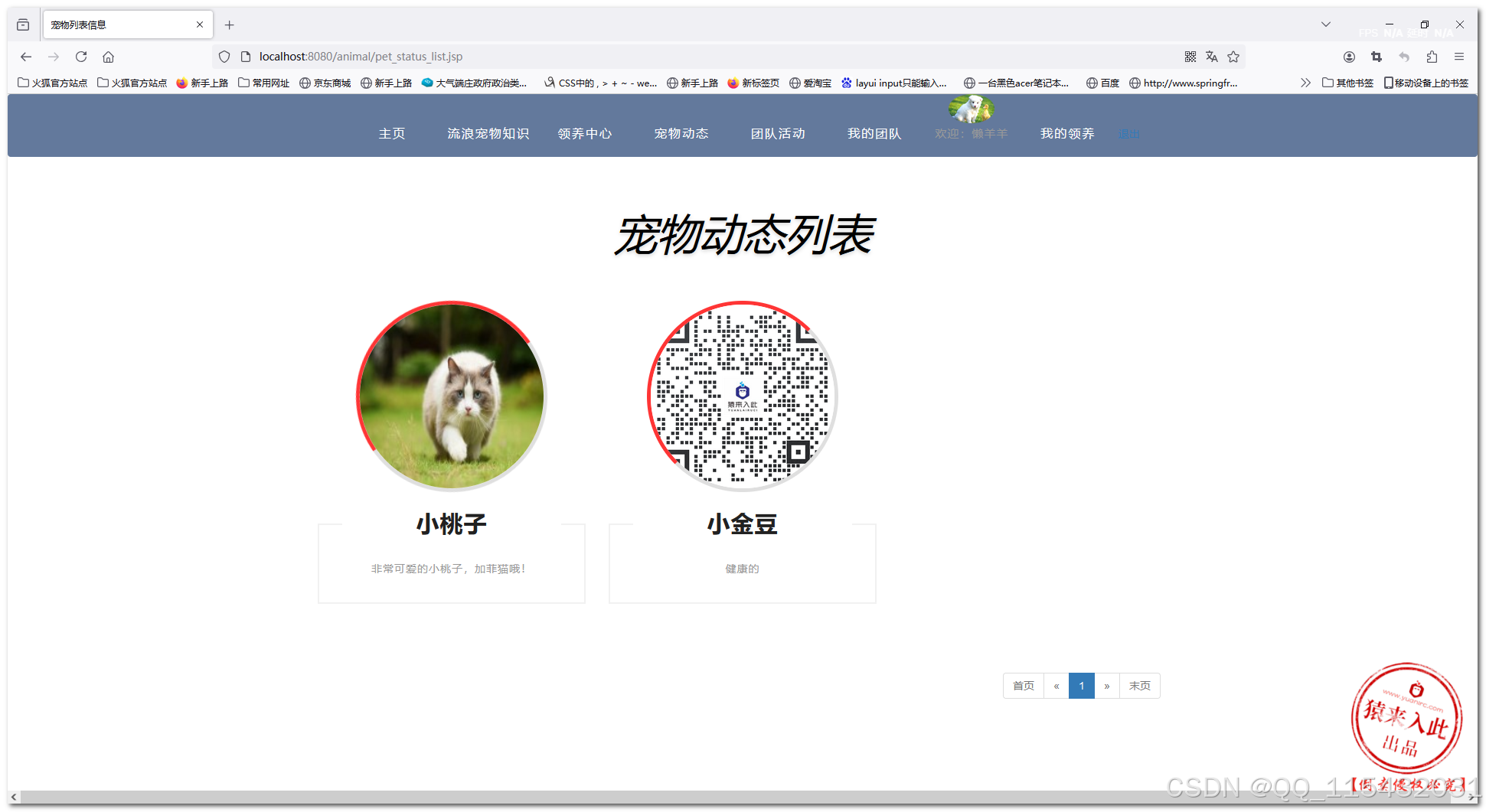The image size is (1486, 812).
Task: Reload the page with the refresh icon
Action: (x=81, y=57)
